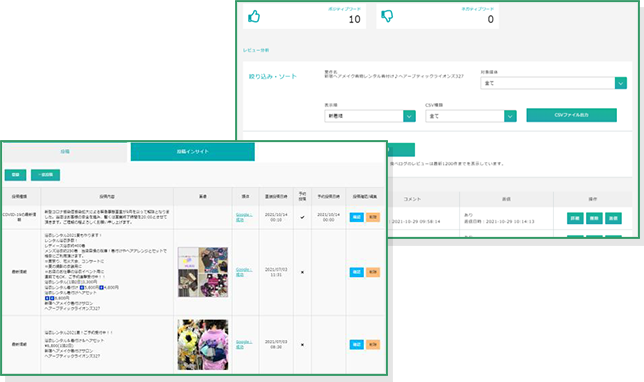Click middle teal button in 2021-10-29 review row
The image size is (644, 382).
pyautogui.click(x=594, y=218)
